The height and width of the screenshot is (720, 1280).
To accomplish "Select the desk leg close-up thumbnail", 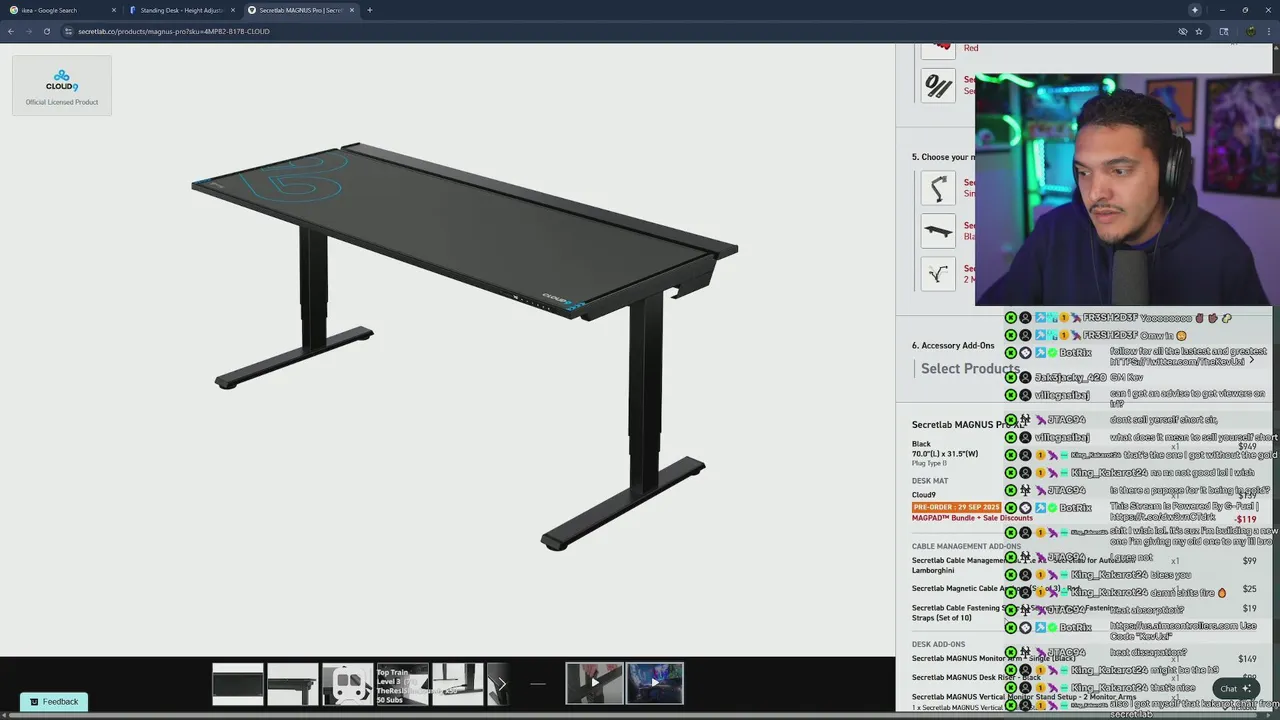I will (x=457, y=684).
